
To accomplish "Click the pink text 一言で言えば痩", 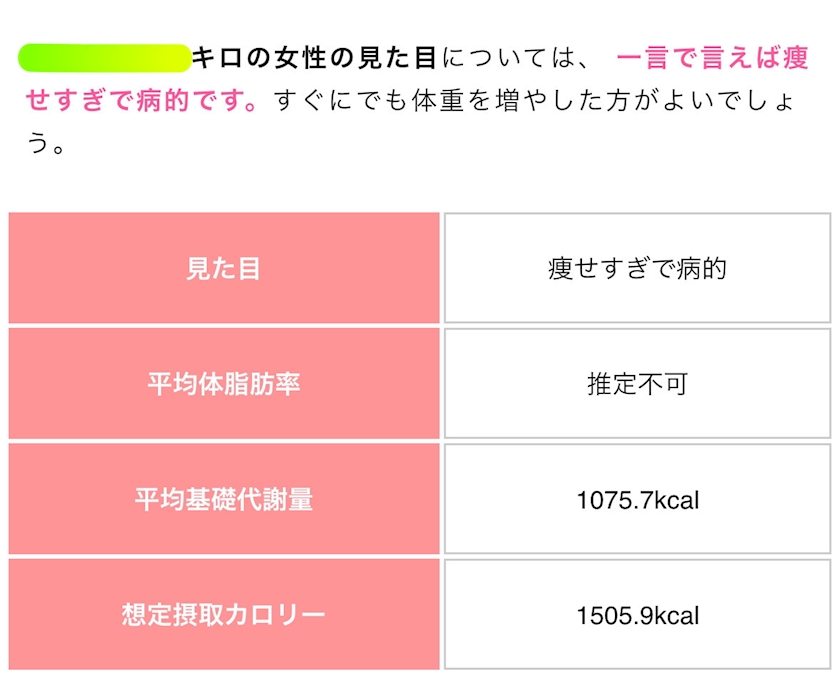I will click(712, 59).
